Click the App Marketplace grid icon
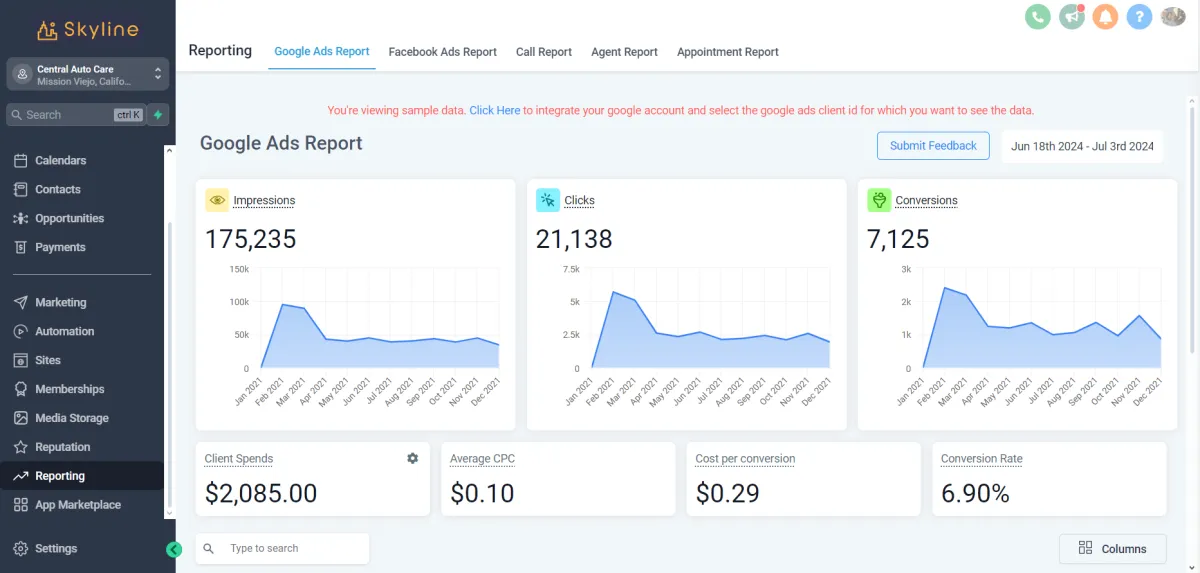 pos(20,505)
